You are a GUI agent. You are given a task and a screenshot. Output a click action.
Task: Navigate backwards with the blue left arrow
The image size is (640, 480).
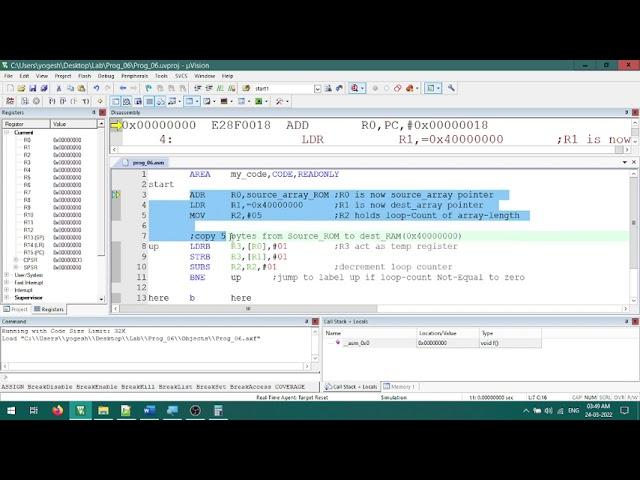click(123, 88)
